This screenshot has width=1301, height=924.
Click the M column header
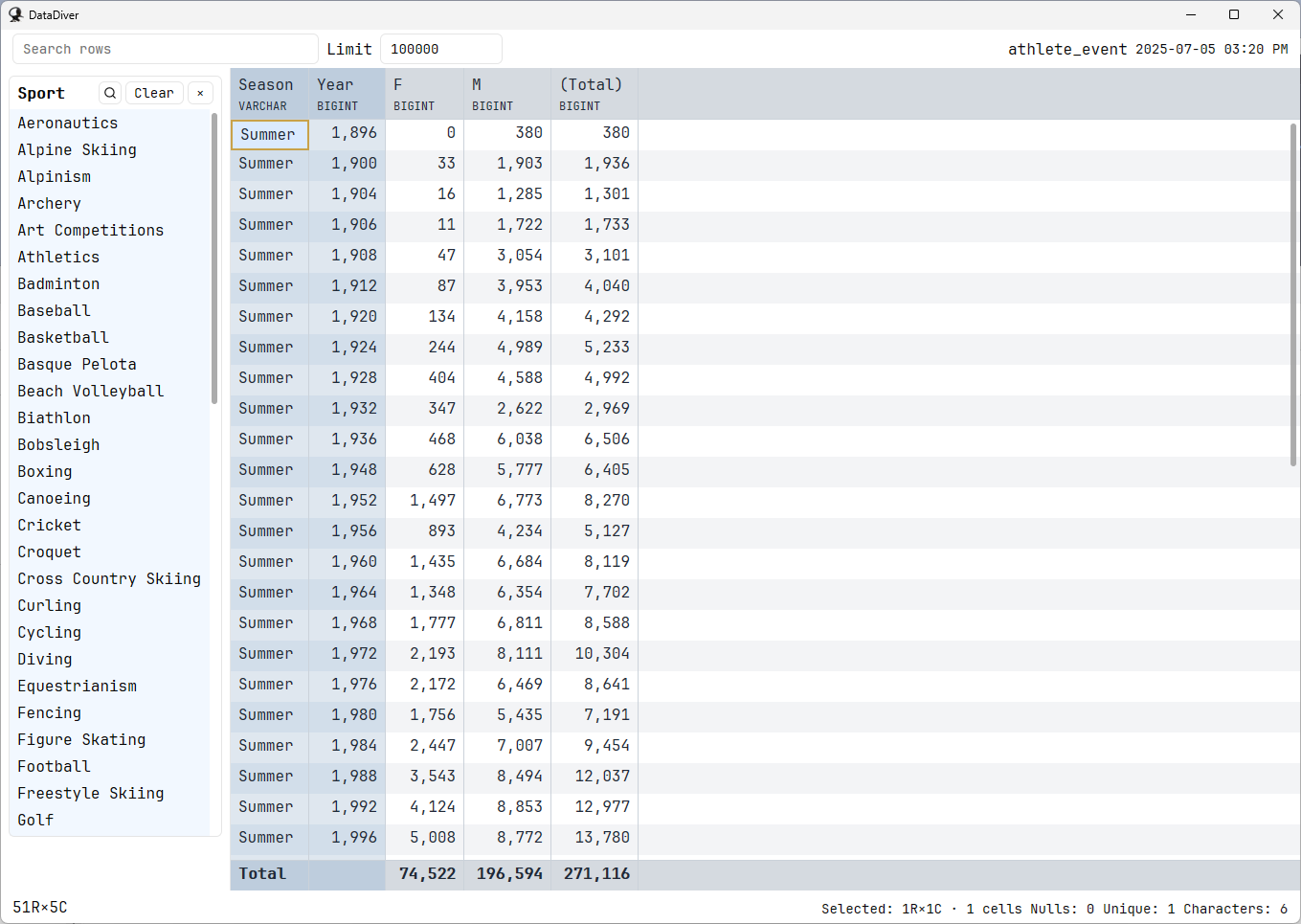pos(507,94)
